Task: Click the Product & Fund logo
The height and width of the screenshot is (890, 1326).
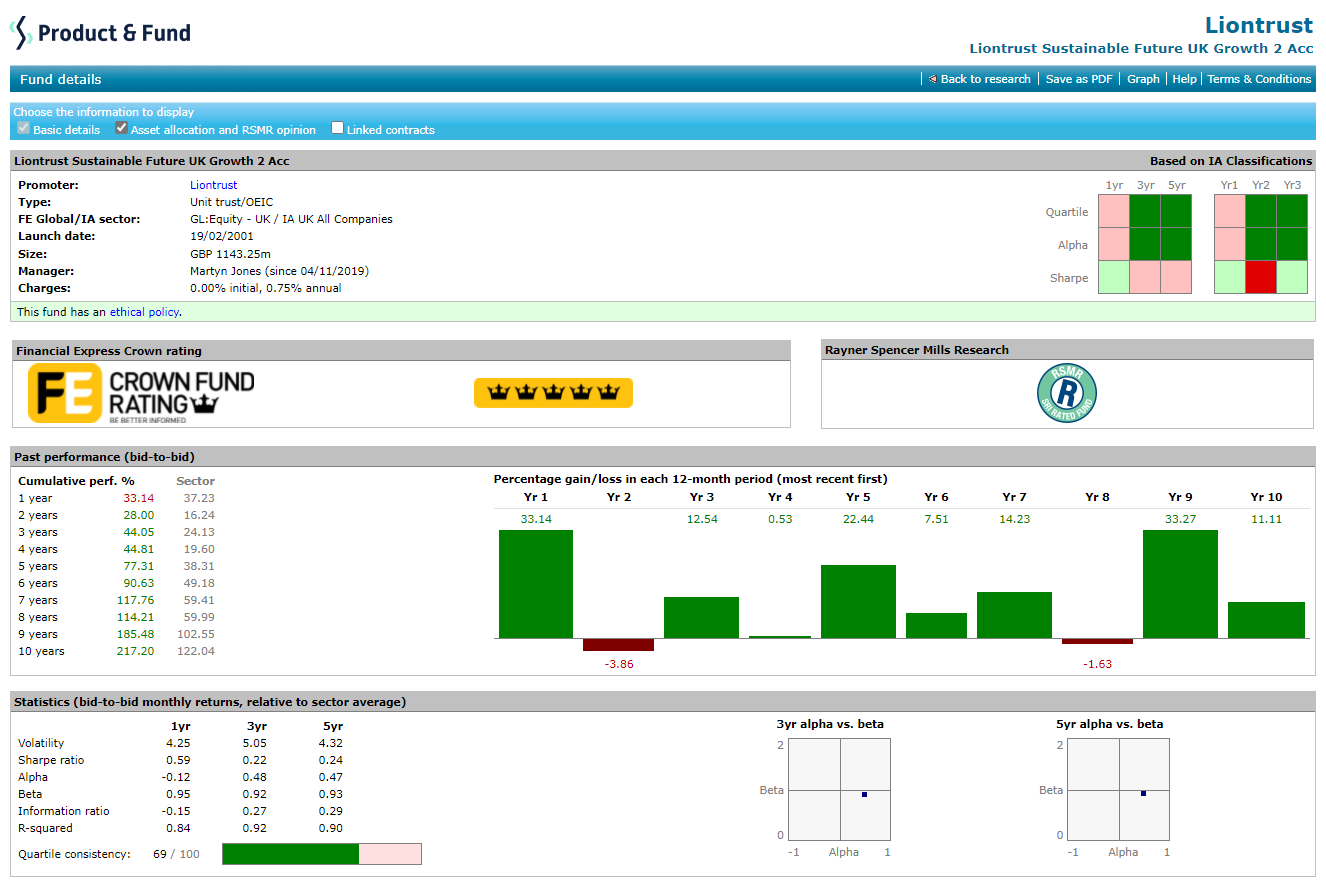Action: pos(100,33)
